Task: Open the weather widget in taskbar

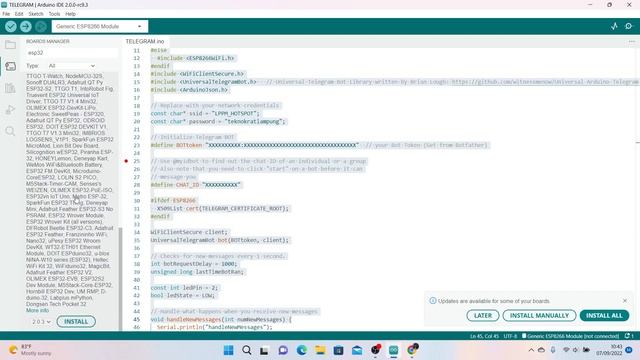Action: pos(31,350)
